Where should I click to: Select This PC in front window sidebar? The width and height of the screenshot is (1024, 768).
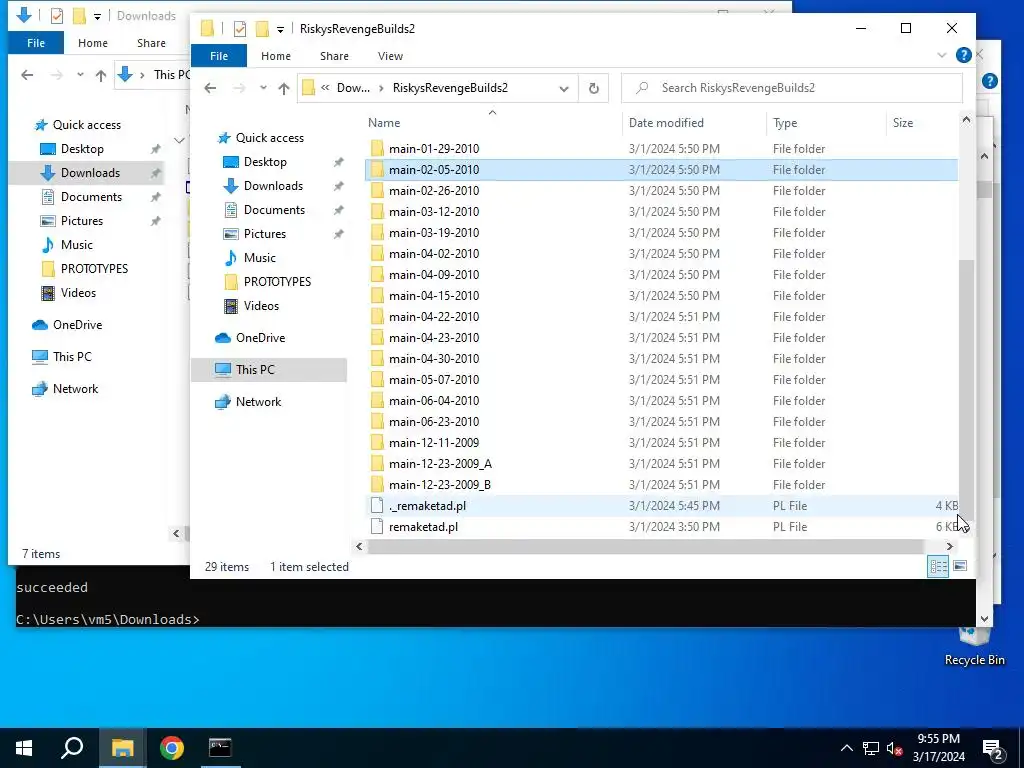pyautogui.click(x=255, y=370)
